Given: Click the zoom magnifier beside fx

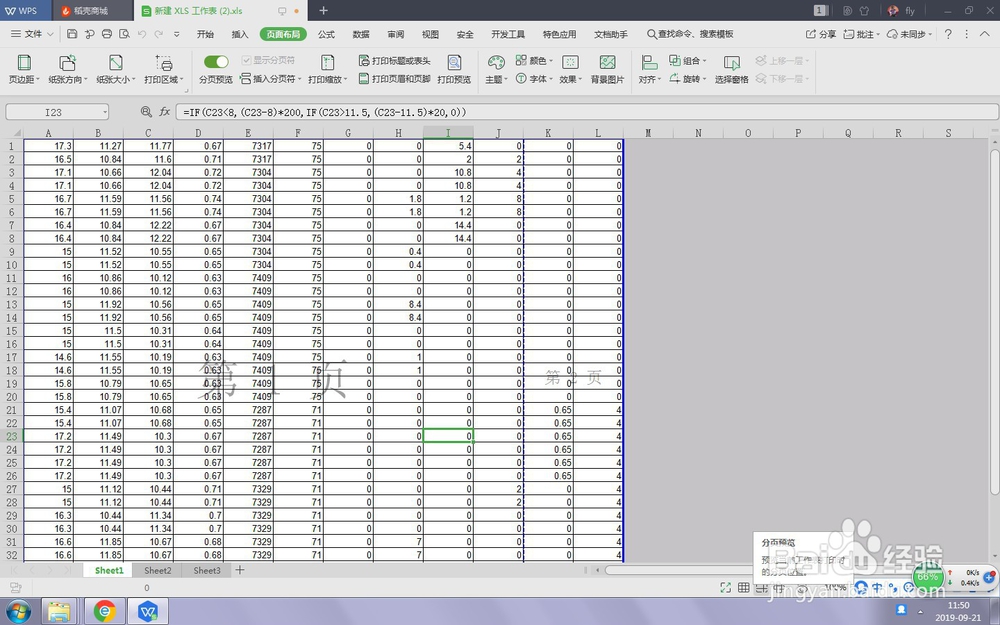Looking at the screenshot, I should point(146,112).
